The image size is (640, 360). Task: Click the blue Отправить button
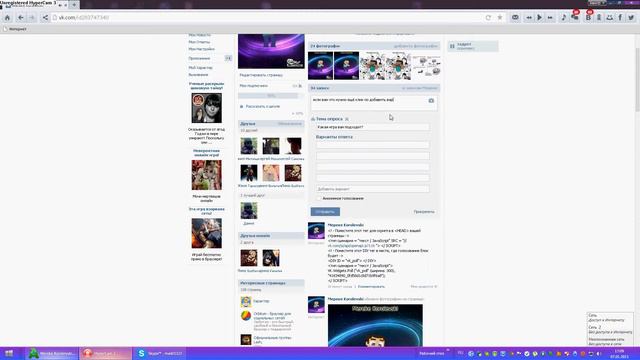325,211
